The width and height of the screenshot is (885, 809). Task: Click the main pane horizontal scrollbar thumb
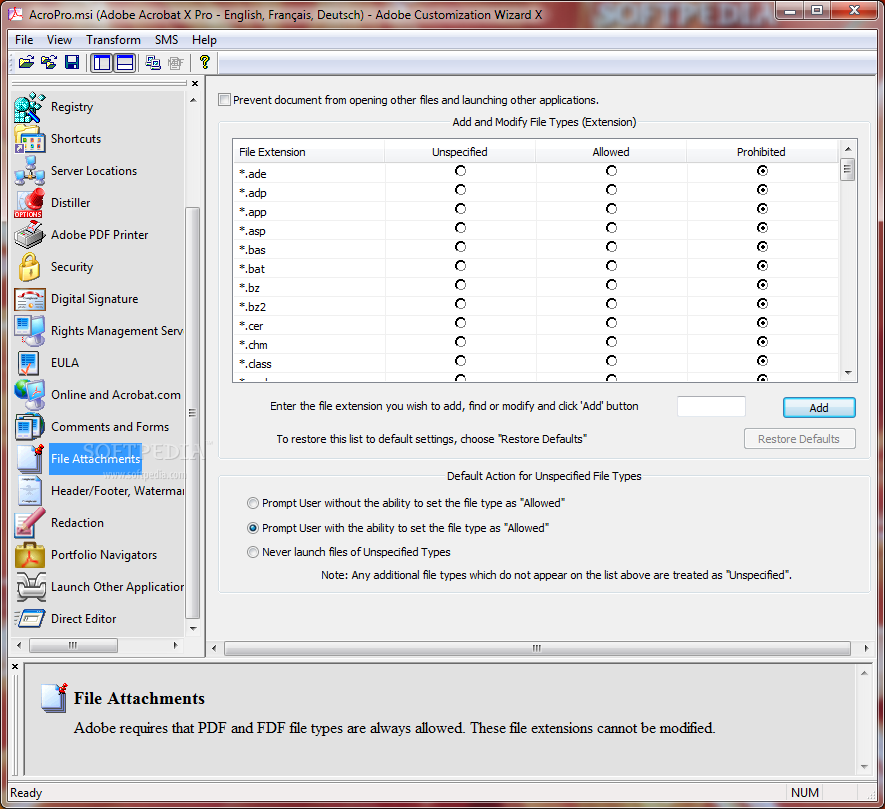point(537,648)
